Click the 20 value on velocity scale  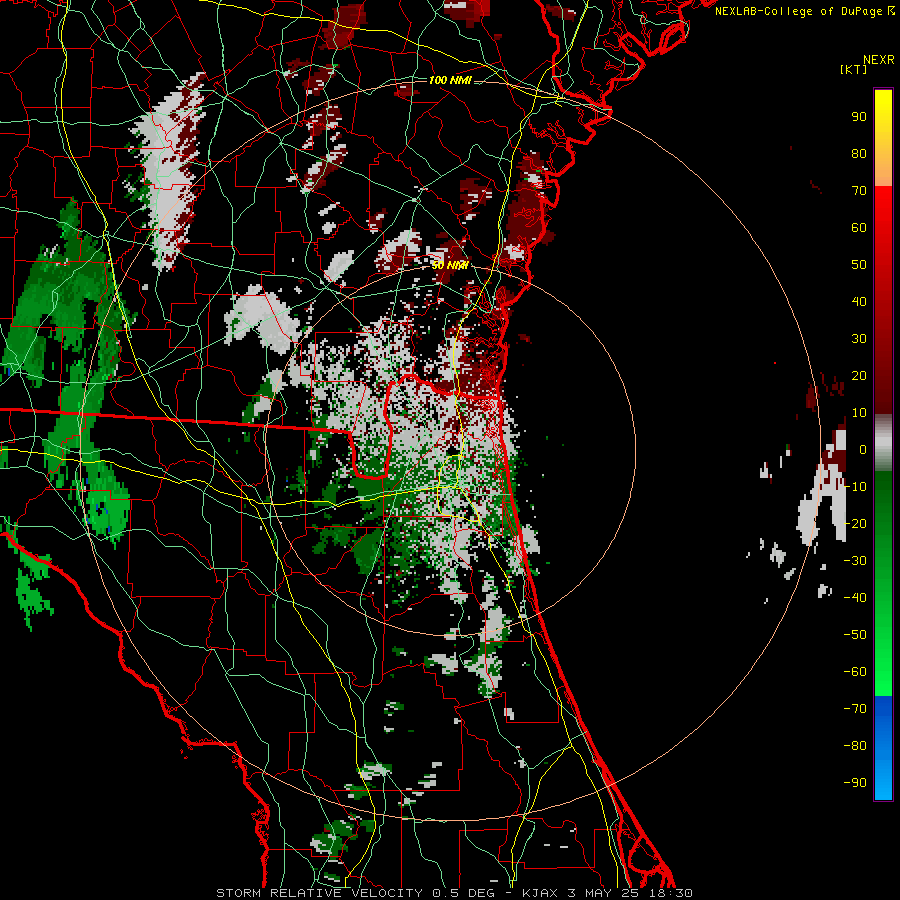(x=859, y=376)
